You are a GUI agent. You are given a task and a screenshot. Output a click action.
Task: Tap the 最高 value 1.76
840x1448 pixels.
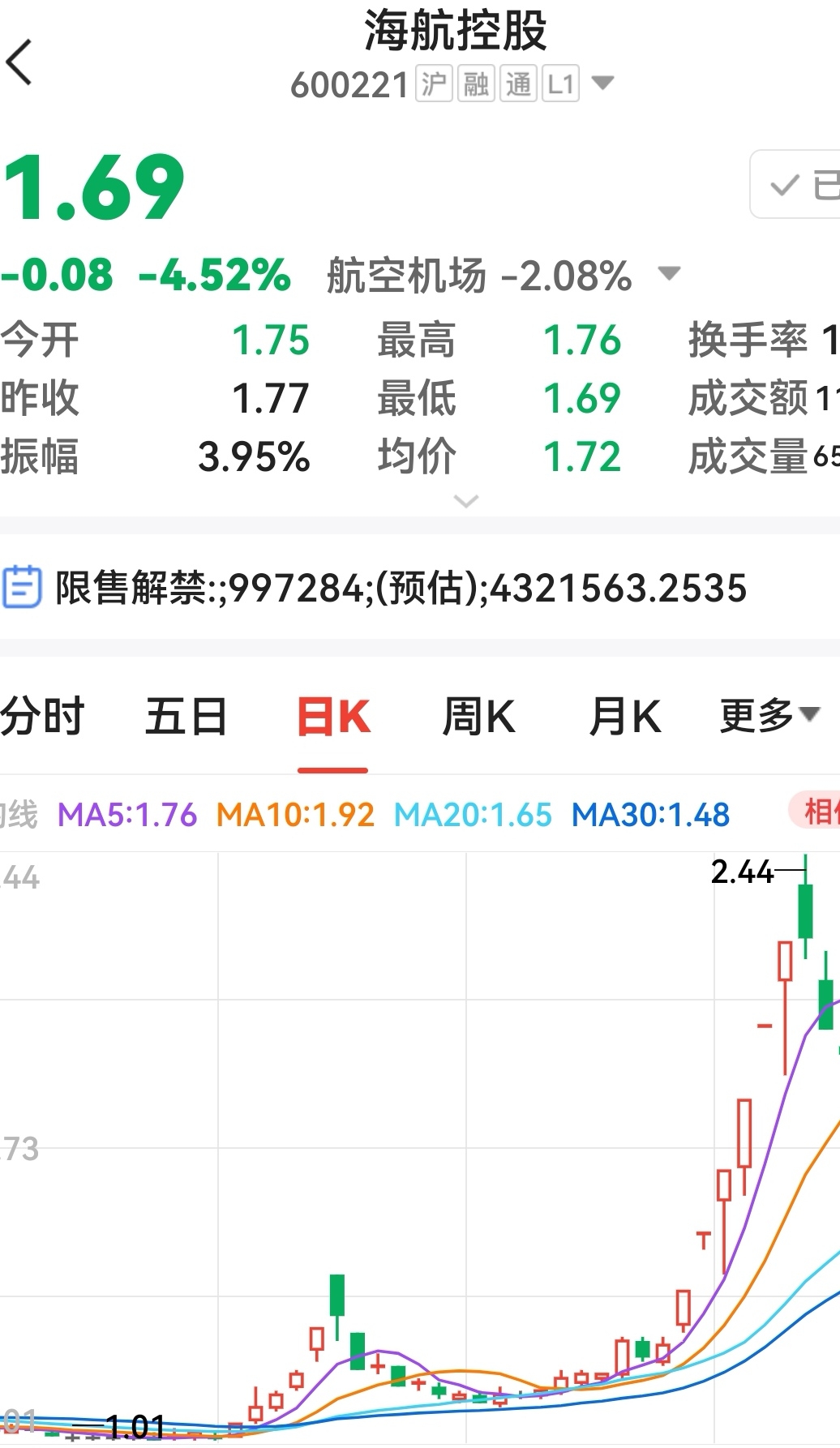[x=582, y=340]
